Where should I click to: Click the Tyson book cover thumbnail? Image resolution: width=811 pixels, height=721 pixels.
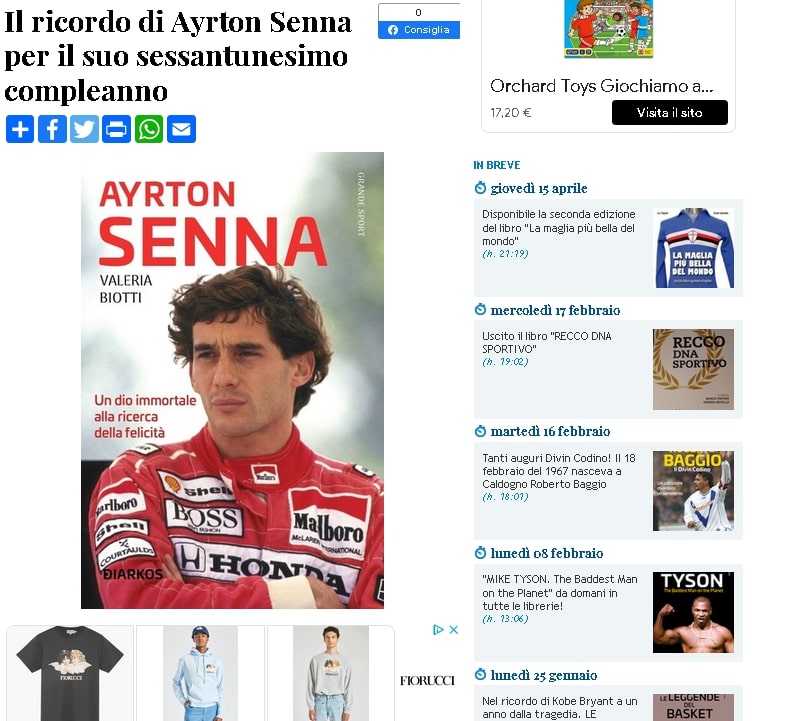(693, 612)
